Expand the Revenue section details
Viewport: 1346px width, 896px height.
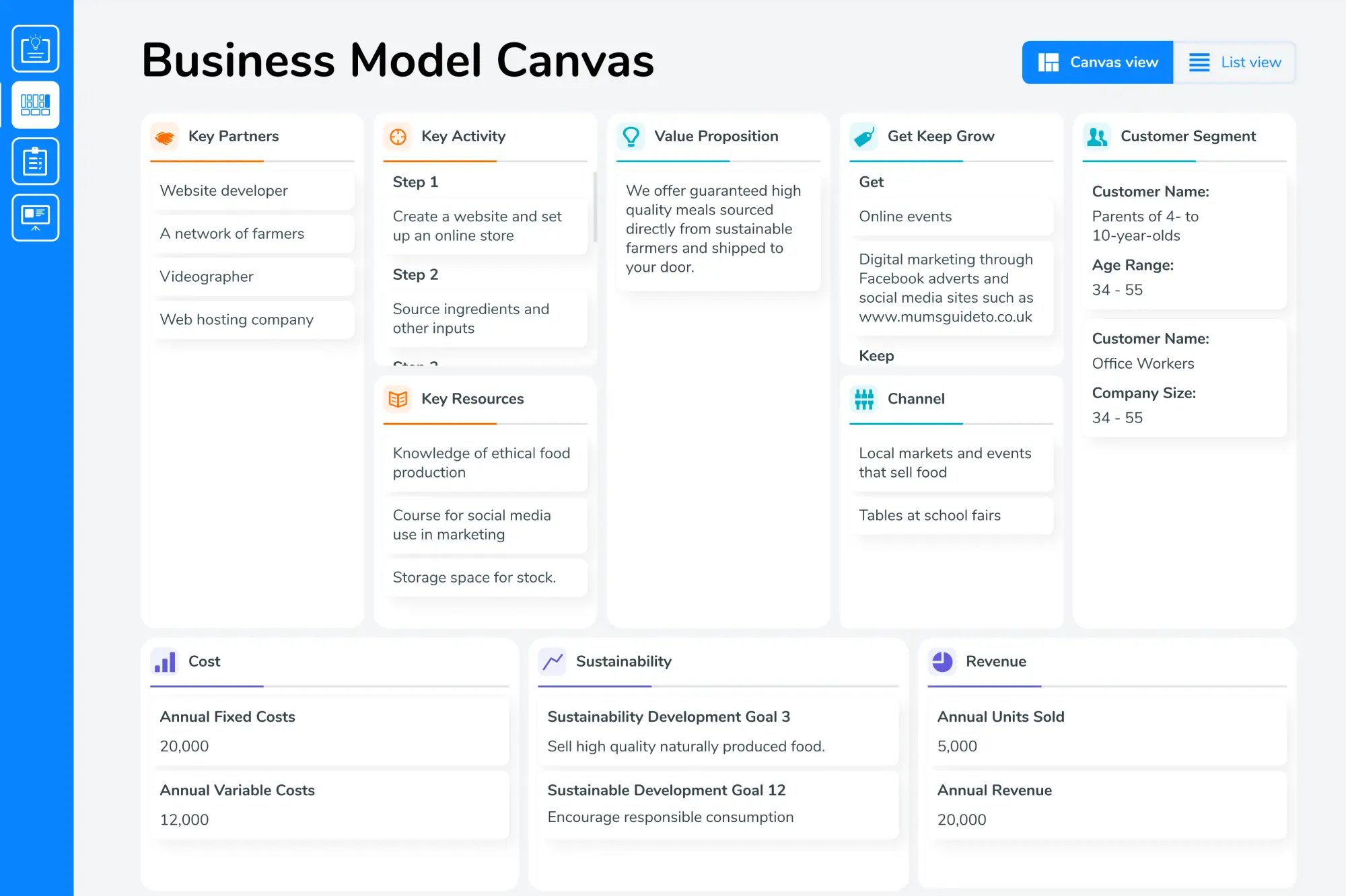point(995,660)
